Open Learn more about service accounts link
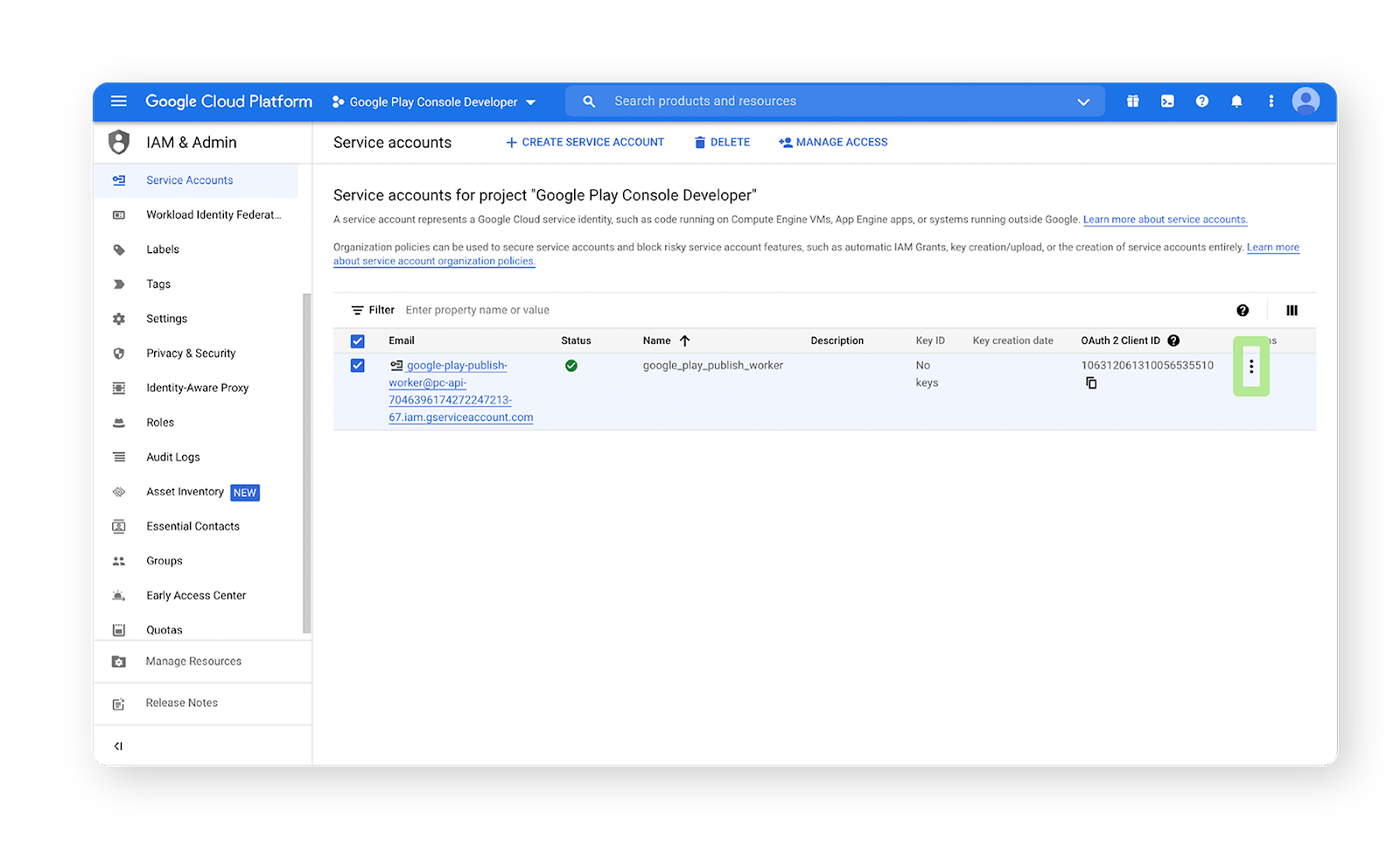 tap(1165, 220)
